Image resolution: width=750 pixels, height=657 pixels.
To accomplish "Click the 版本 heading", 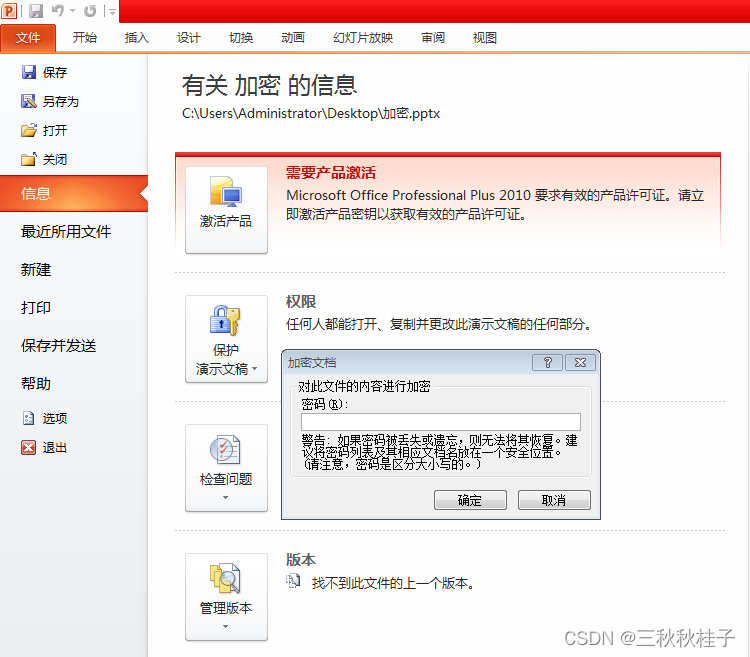I will point(301,559).
